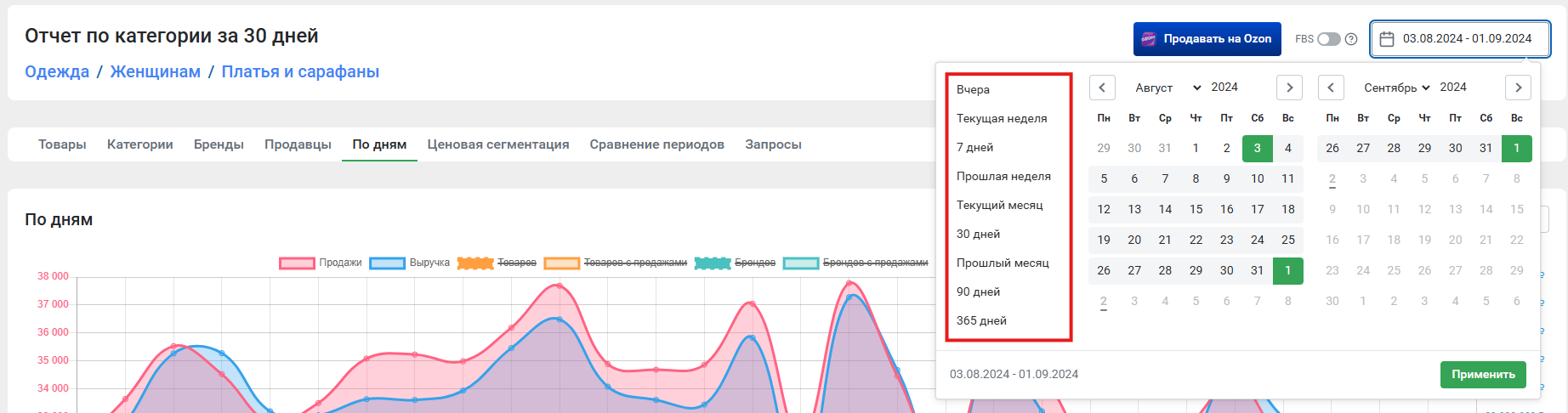Screen dimensions: 1568x413
Task: Click the calendar icon in date field
Action: click(x=1387, y=39)
